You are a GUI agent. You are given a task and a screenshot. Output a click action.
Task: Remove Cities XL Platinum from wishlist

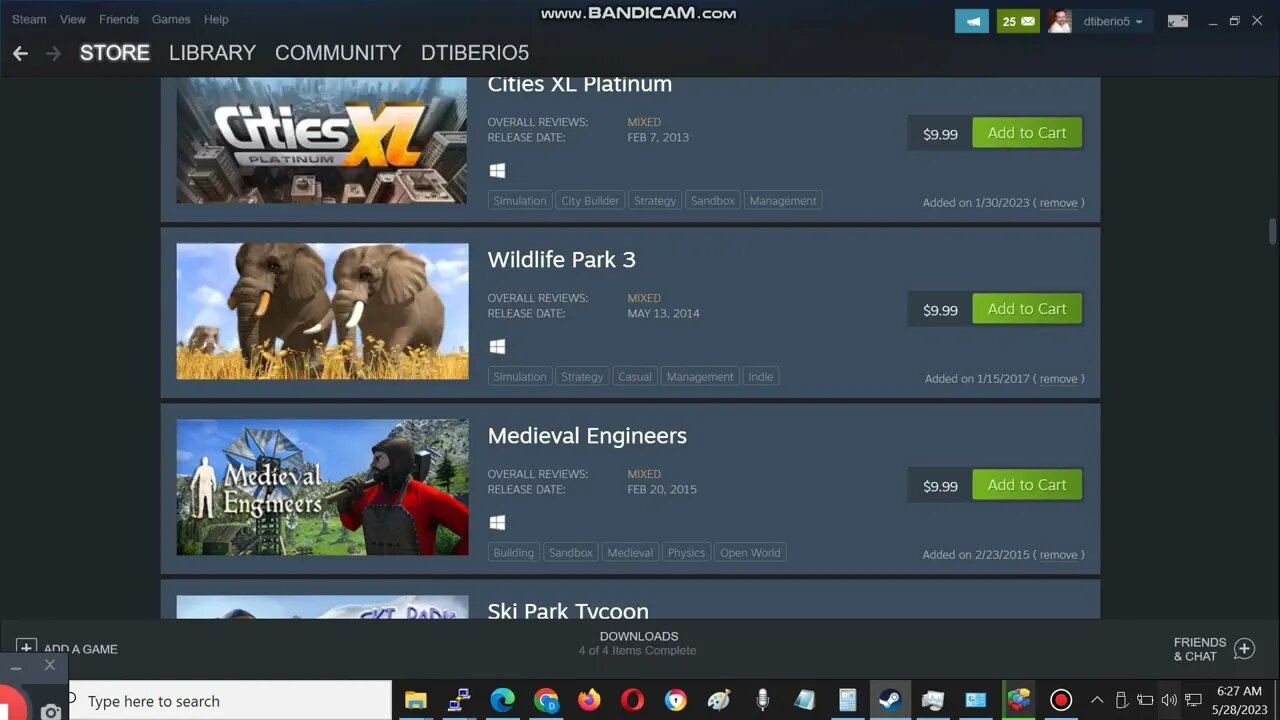[x=1058, y=203]
